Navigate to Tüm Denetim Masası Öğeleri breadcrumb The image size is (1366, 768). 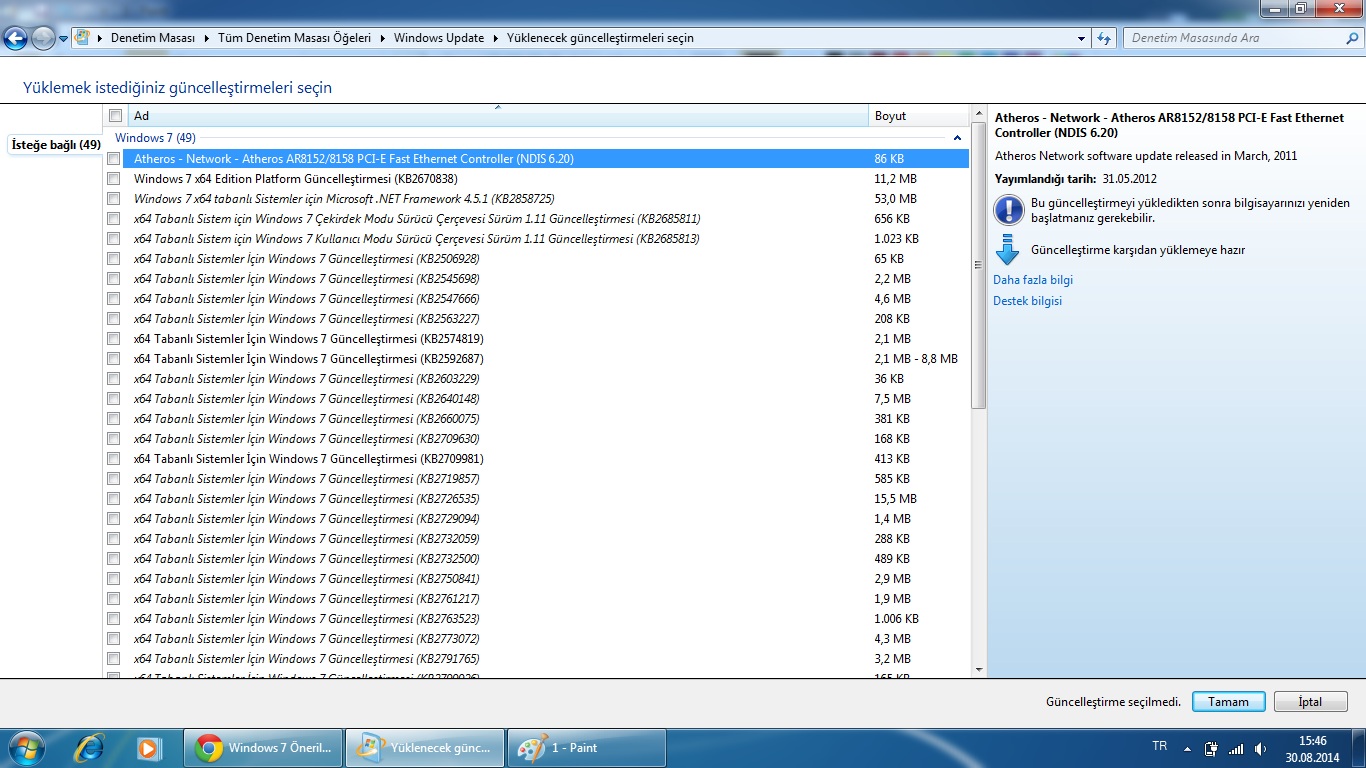pos(294,38)
